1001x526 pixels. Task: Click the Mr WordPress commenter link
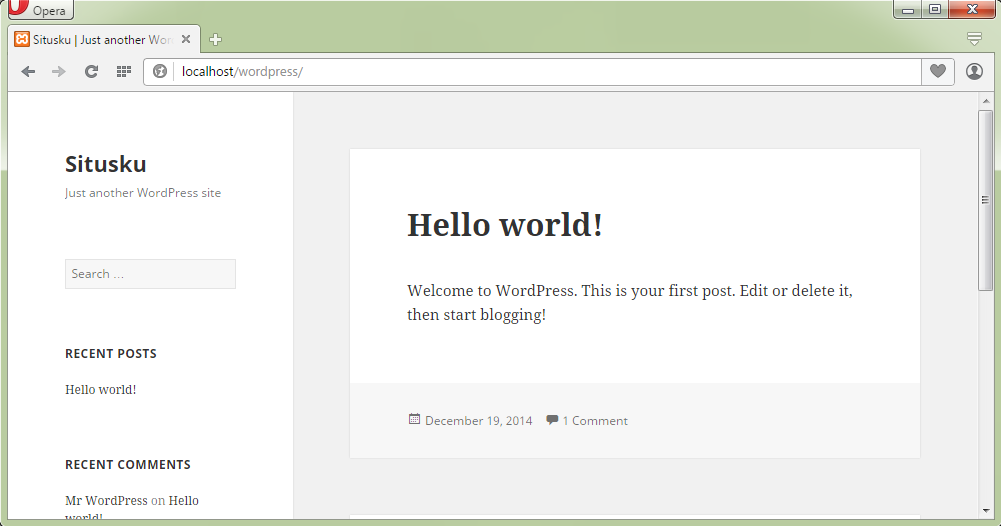[106, 501]
